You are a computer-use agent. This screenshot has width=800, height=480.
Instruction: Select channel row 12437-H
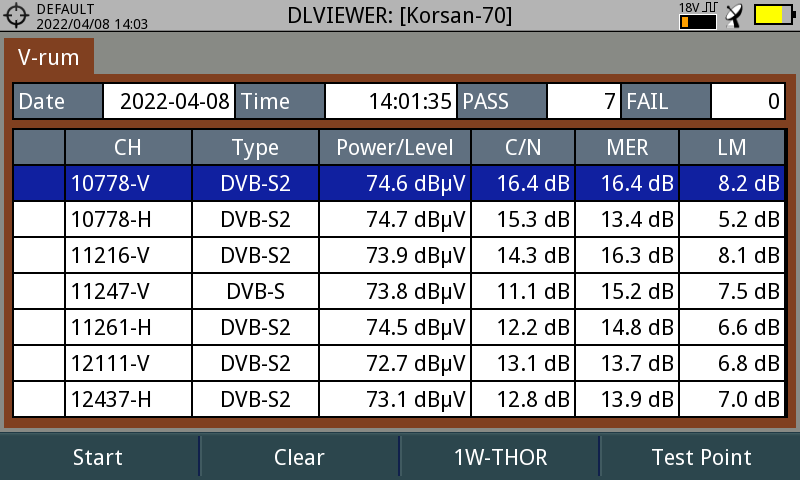398,399
